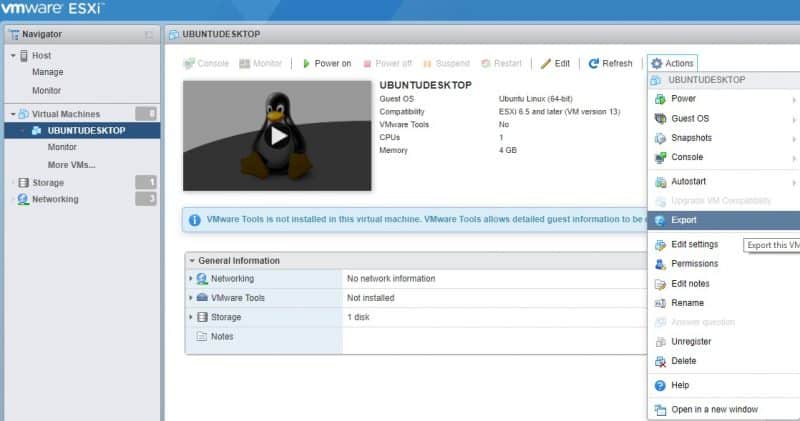
Task: Expand the Networking row in General Information
Action: [191, 279]
